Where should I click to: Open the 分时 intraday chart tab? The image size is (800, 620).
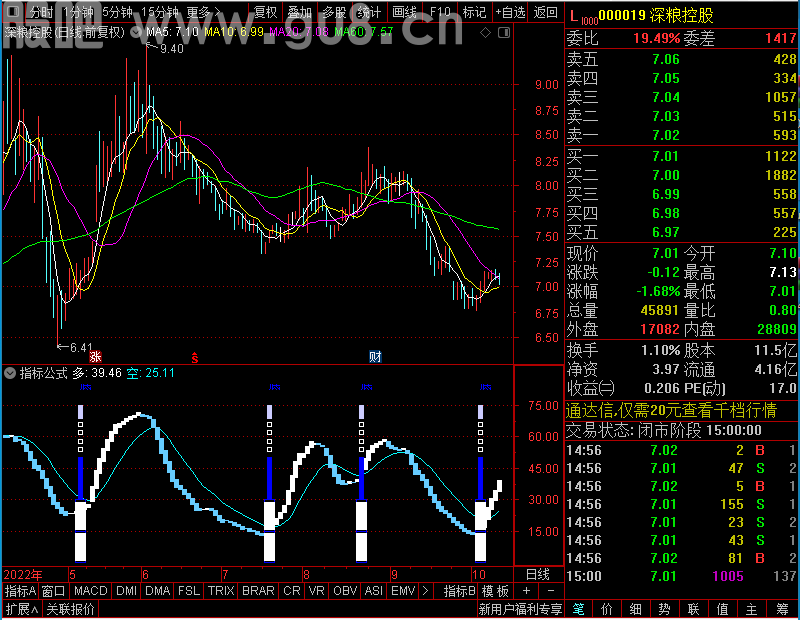(x=41, y=12)
